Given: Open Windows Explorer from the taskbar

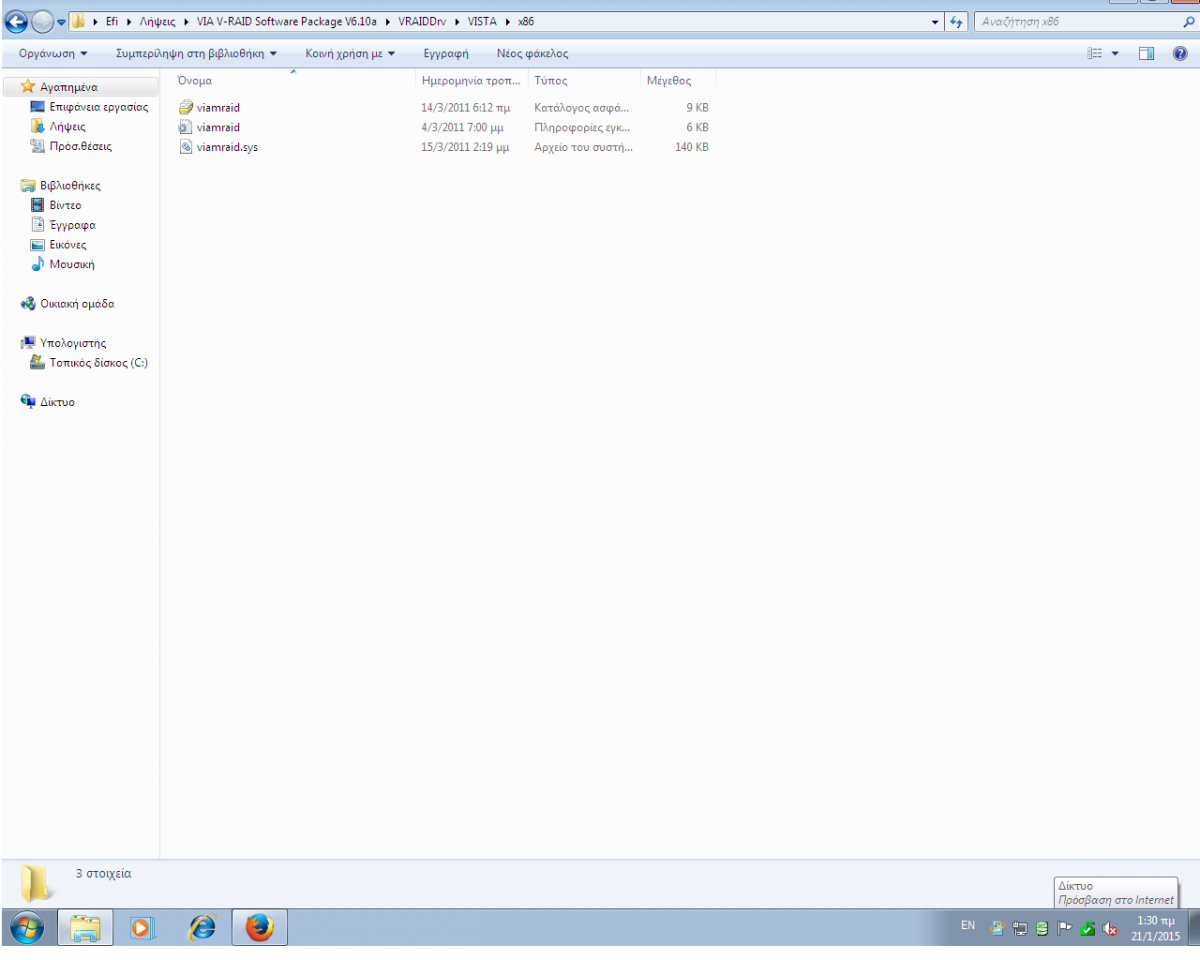Looking at the screenshot, I should pyautogui.click(x=86, y=928).
